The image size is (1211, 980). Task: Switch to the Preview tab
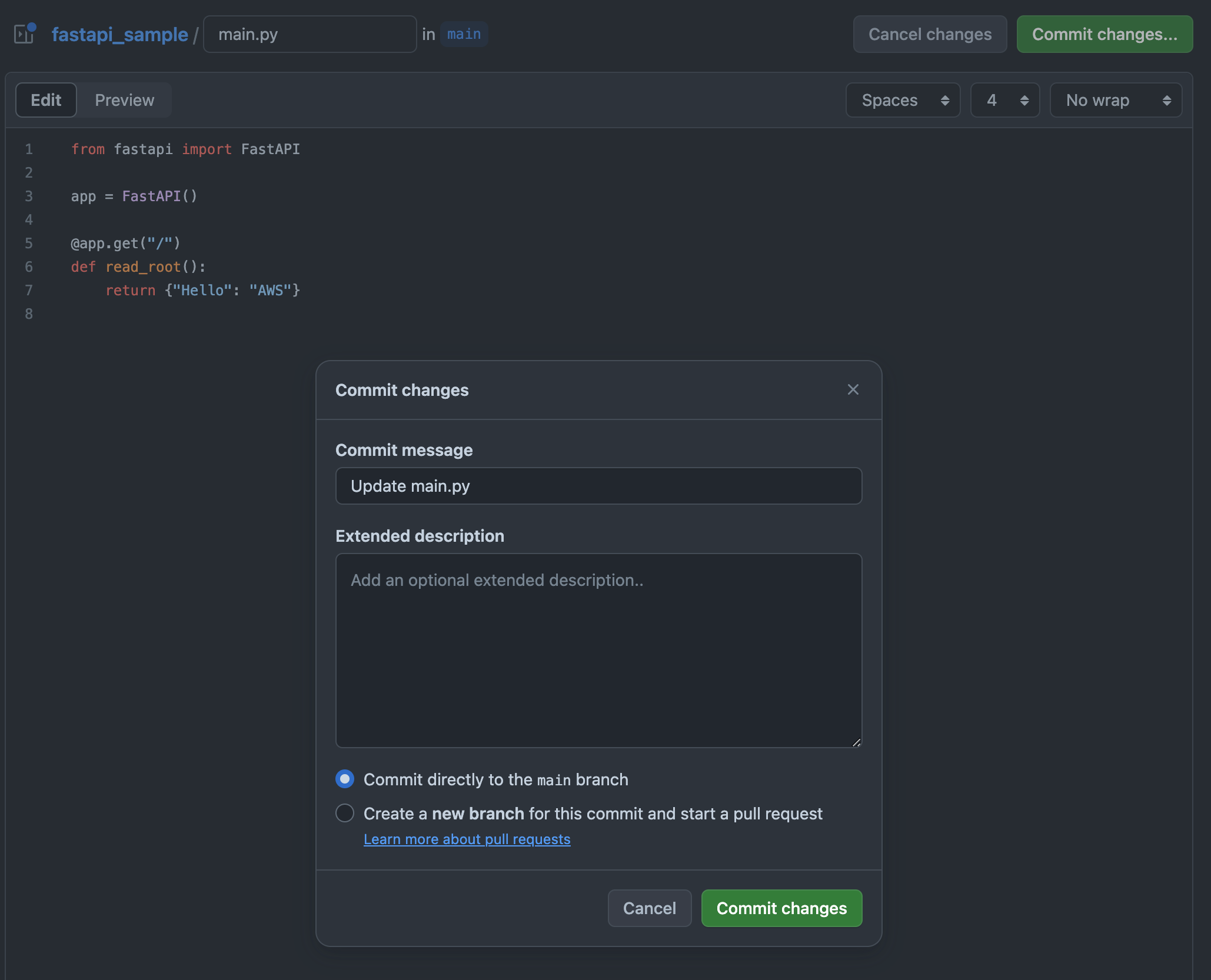click(125, 100)
